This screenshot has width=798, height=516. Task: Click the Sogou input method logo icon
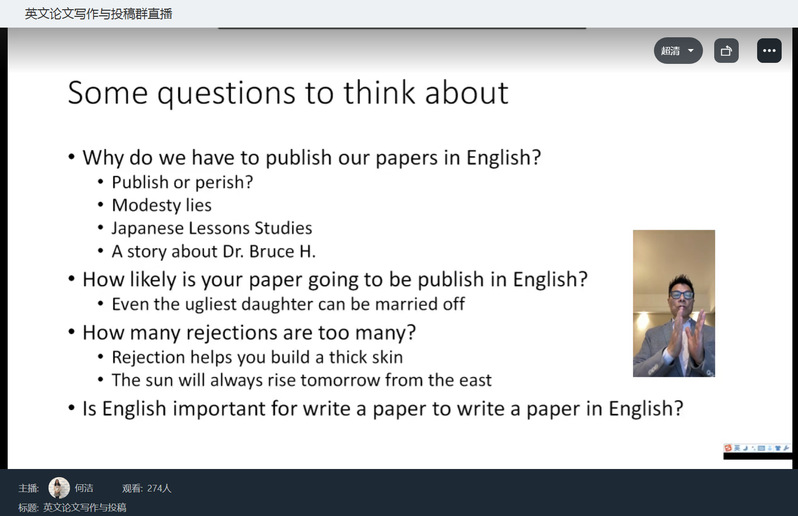tap(729, 447)
